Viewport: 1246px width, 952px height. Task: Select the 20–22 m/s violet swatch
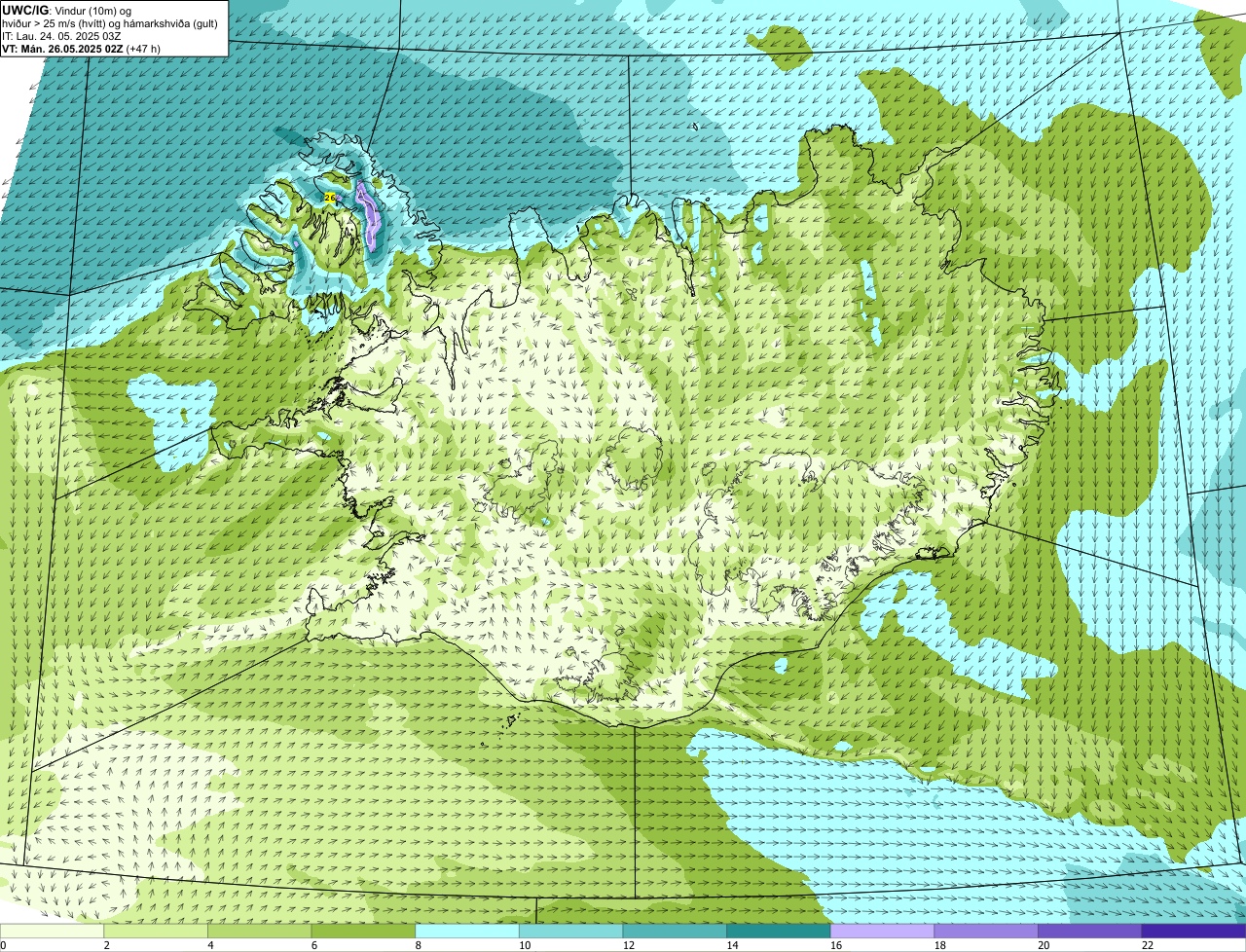(x=1090, y=931)
